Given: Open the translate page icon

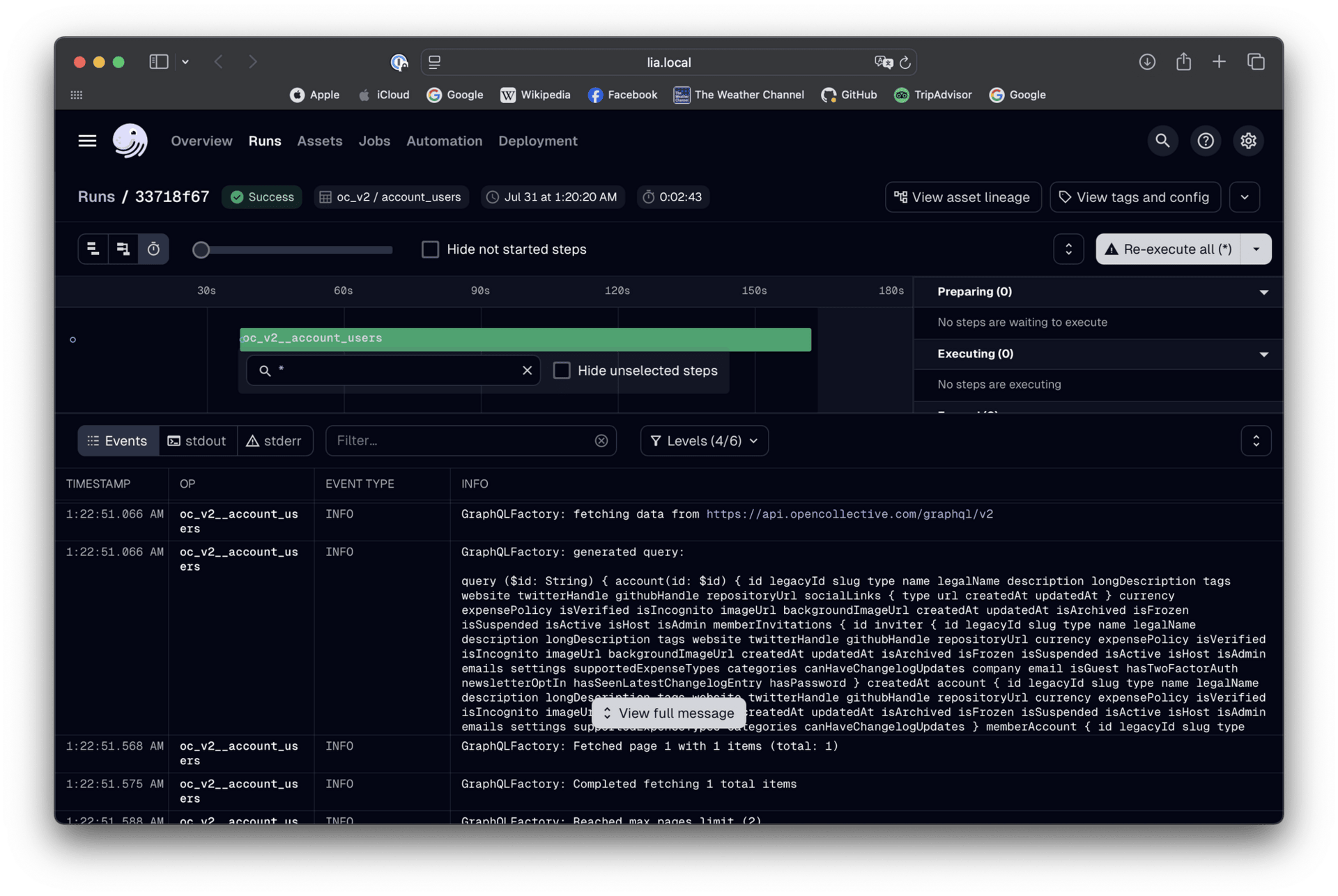Looking at the screenshot, I should point(883,62).
